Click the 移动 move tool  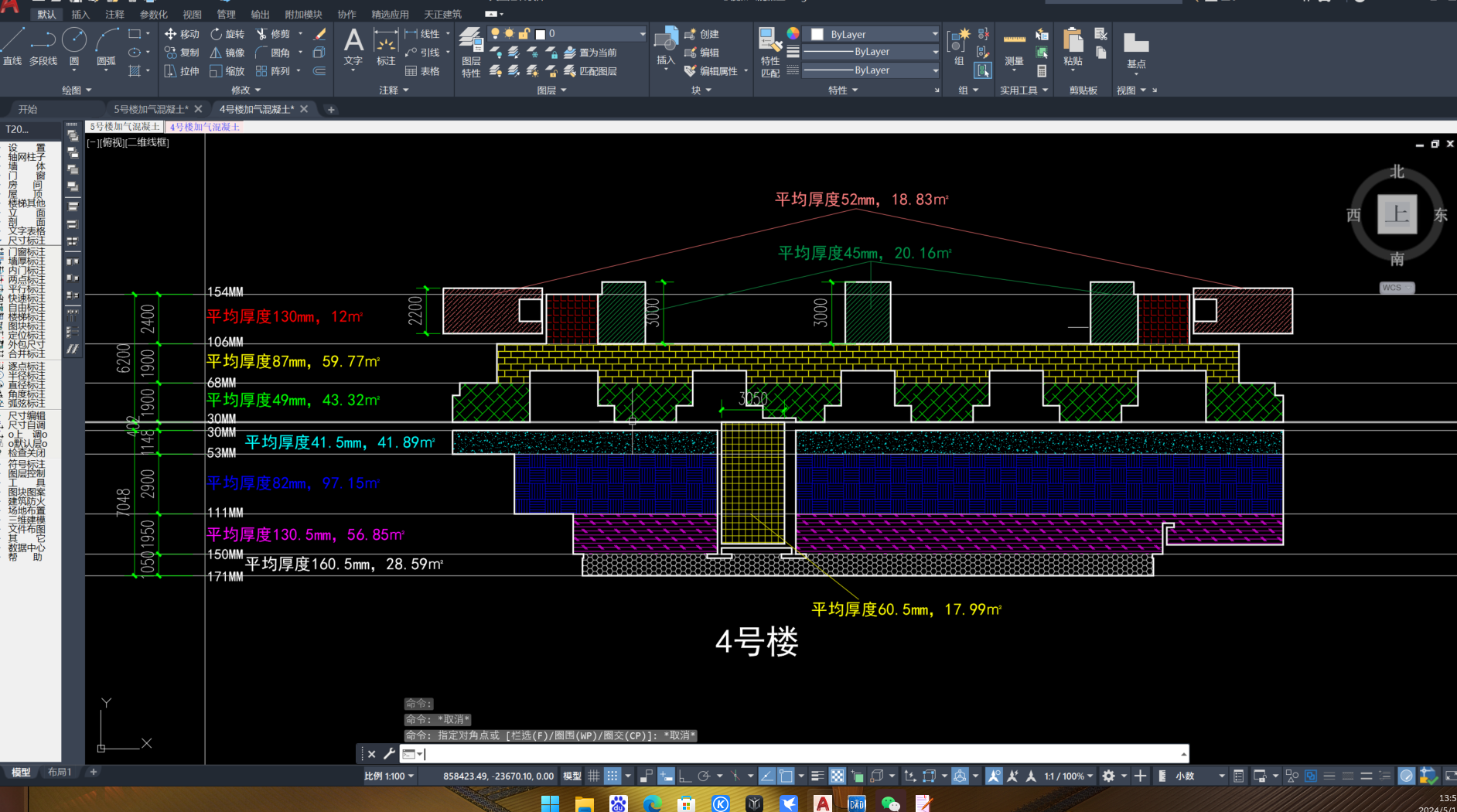pyautogui.click(x=182, y=34)
